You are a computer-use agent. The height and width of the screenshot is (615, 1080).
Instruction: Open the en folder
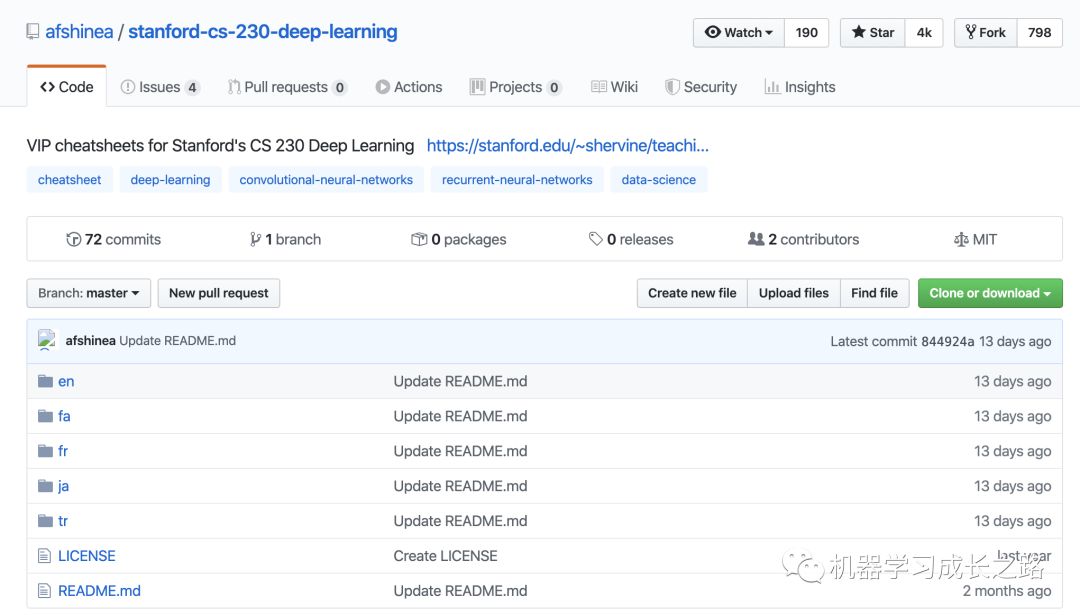[x=66, y=382]
